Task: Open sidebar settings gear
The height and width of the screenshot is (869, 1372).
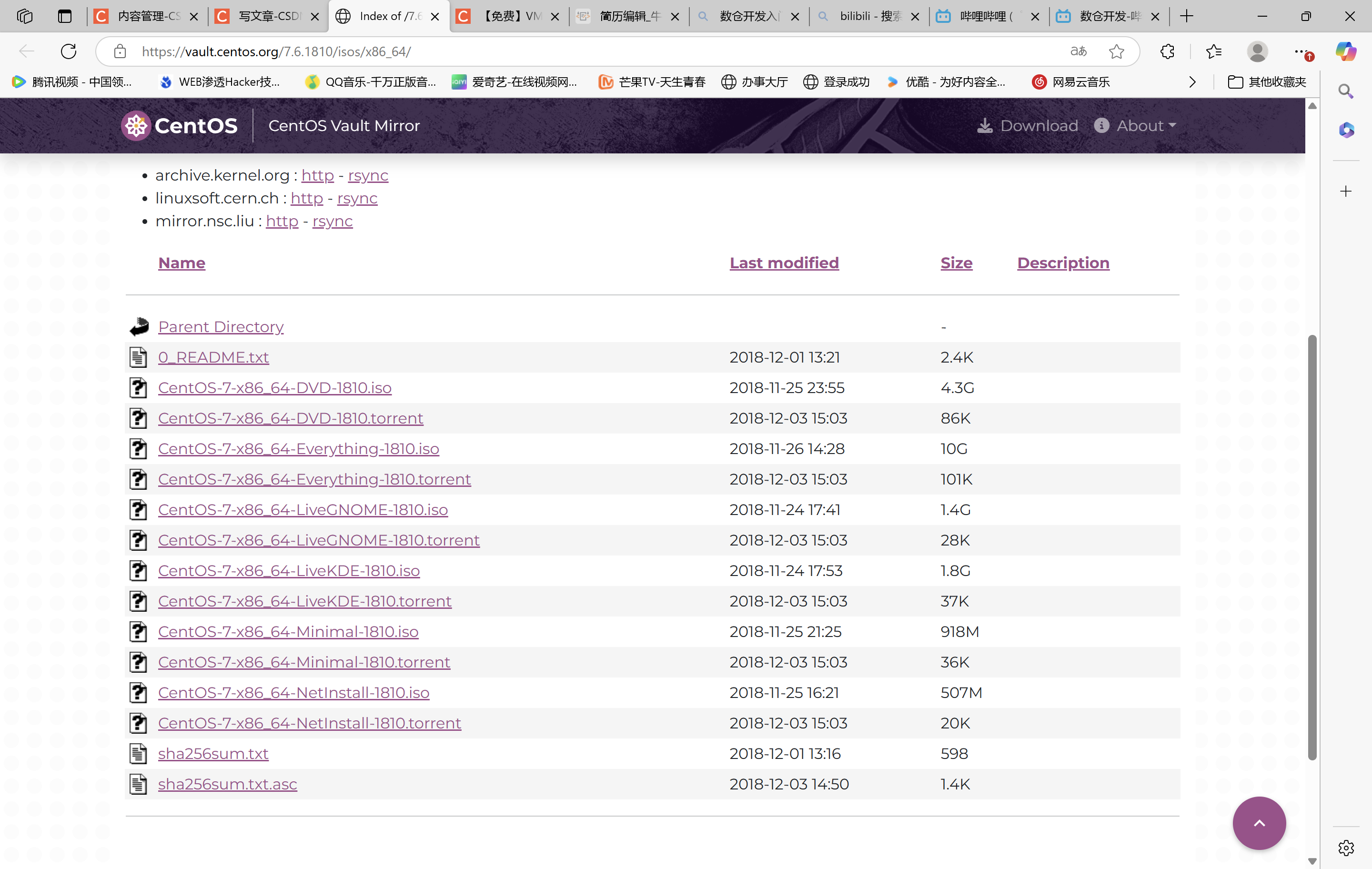Action: tap(1346, 848)
